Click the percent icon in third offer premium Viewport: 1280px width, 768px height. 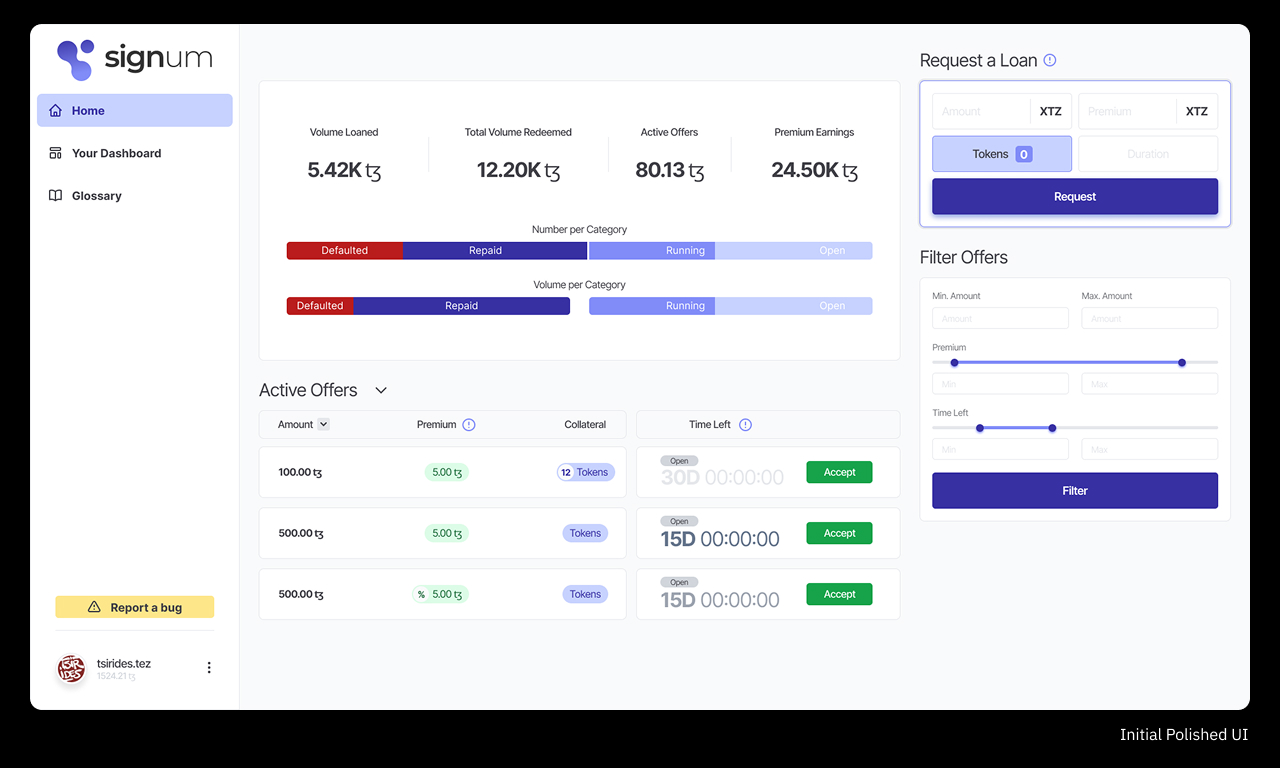[421, 594]
